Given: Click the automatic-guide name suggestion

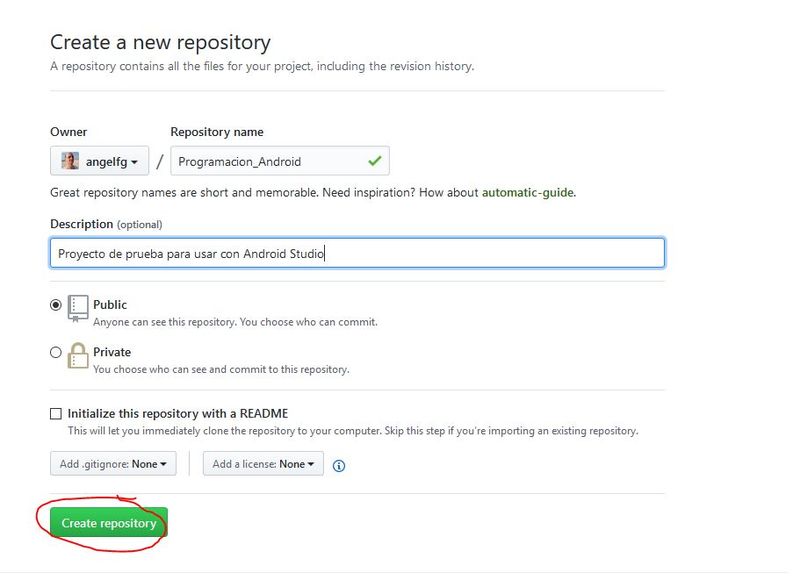Looking at the screenshot, I should pos(528,192).
